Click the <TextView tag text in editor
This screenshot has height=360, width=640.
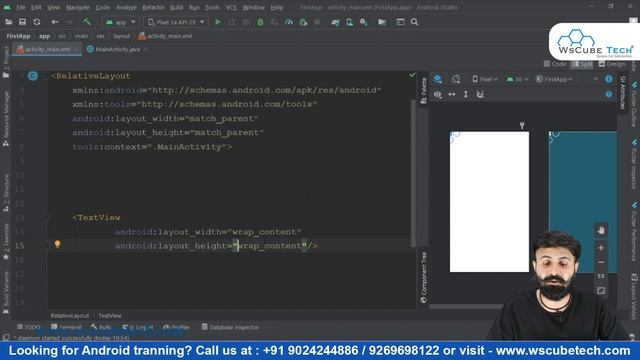(96, 218)
